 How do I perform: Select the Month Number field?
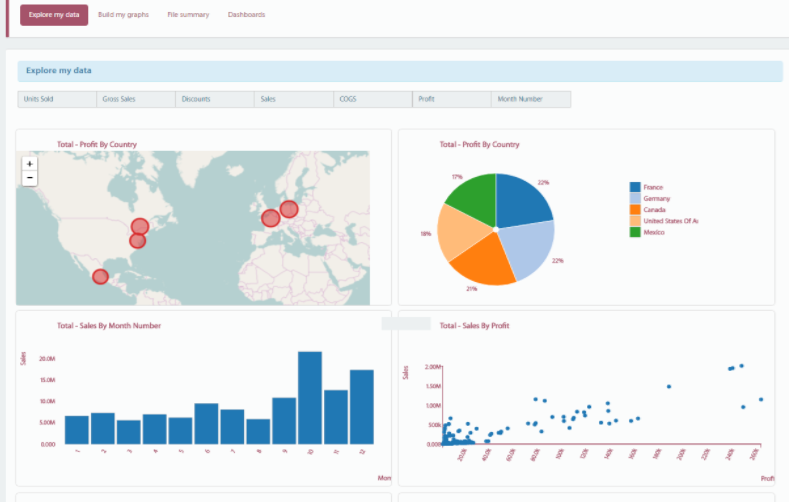(x=531, y=99)
